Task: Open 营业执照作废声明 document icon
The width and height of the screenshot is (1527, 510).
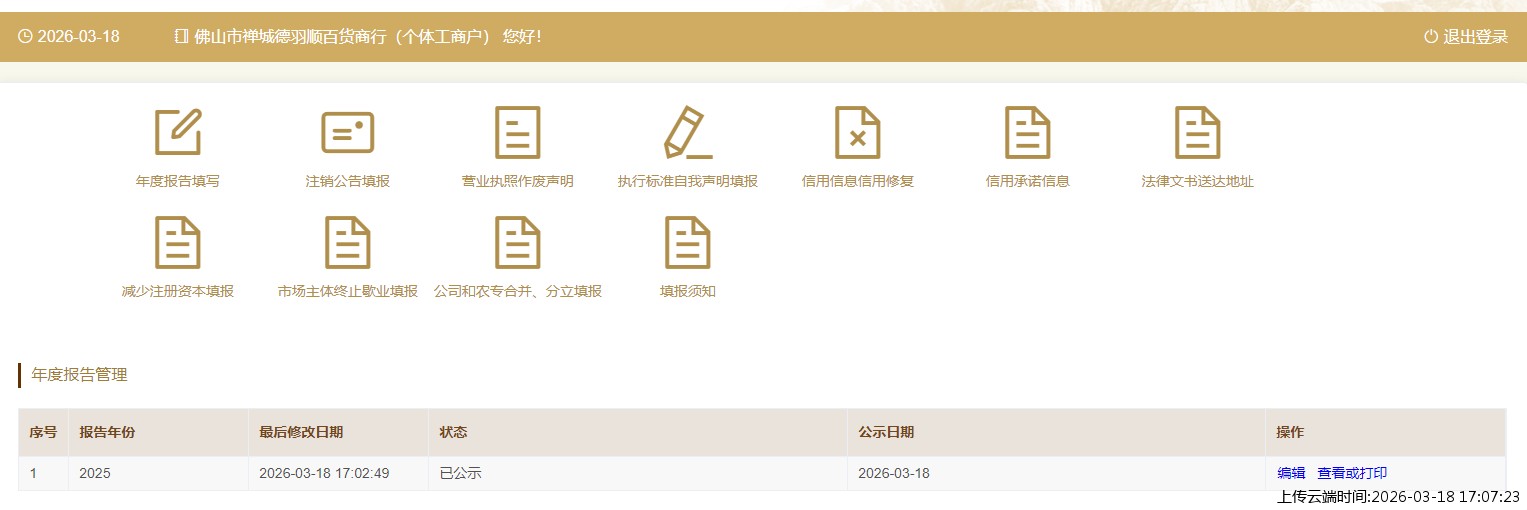Action: (x=517, y=132)
